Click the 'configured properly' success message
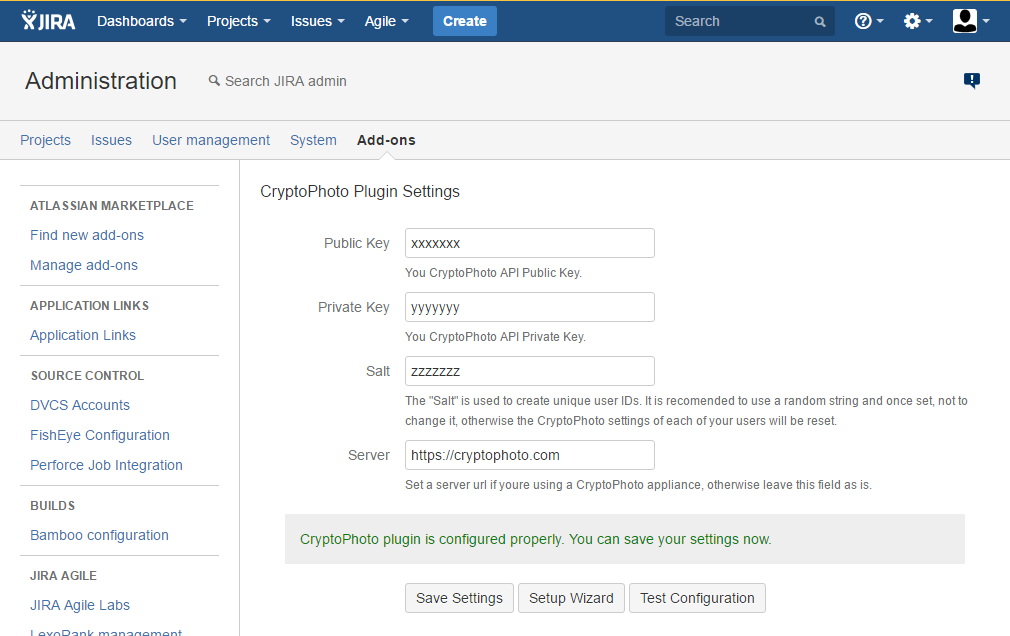This screenshot has width=1010, height=636. point(535,539)
